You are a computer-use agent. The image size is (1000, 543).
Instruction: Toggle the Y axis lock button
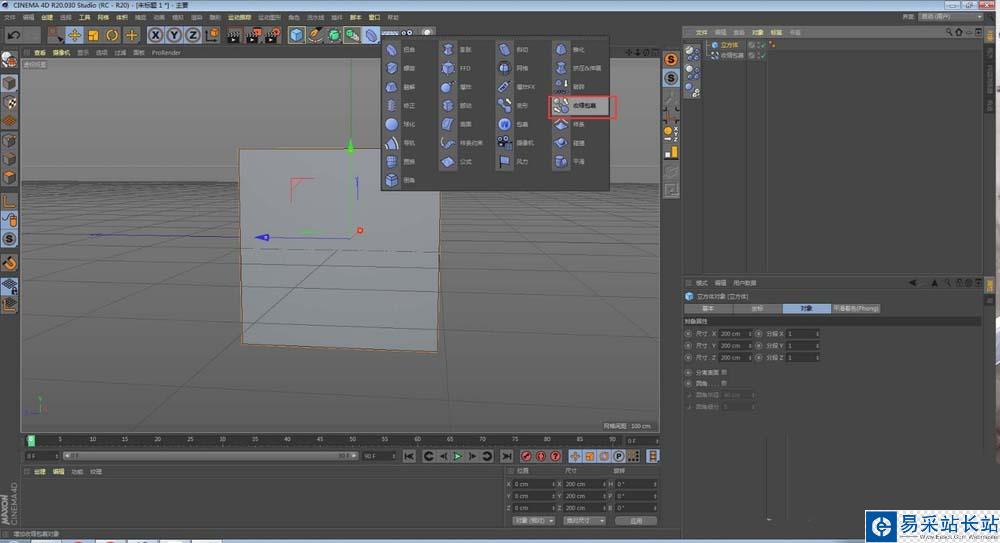pos(173,35)
